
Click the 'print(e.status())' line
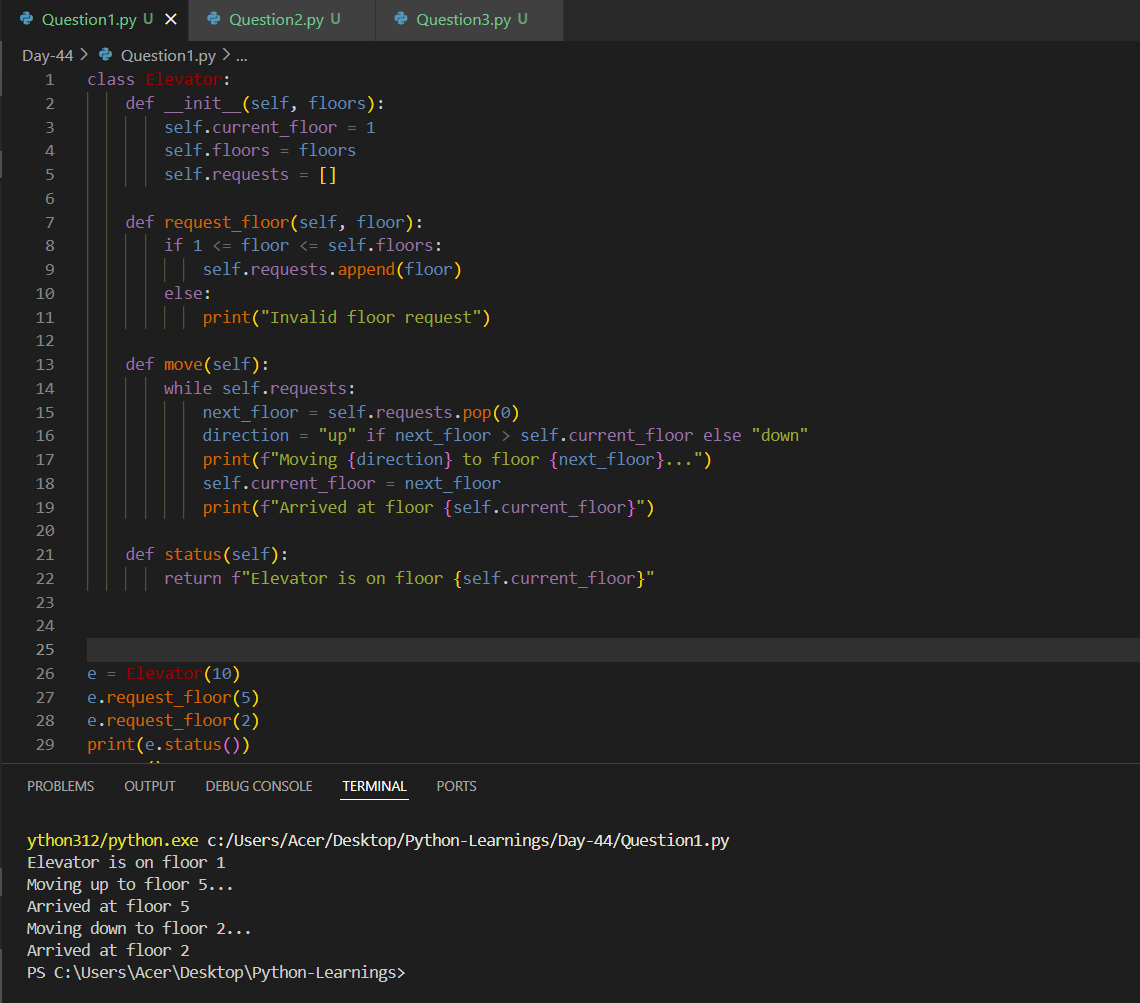tap(168, 745)
